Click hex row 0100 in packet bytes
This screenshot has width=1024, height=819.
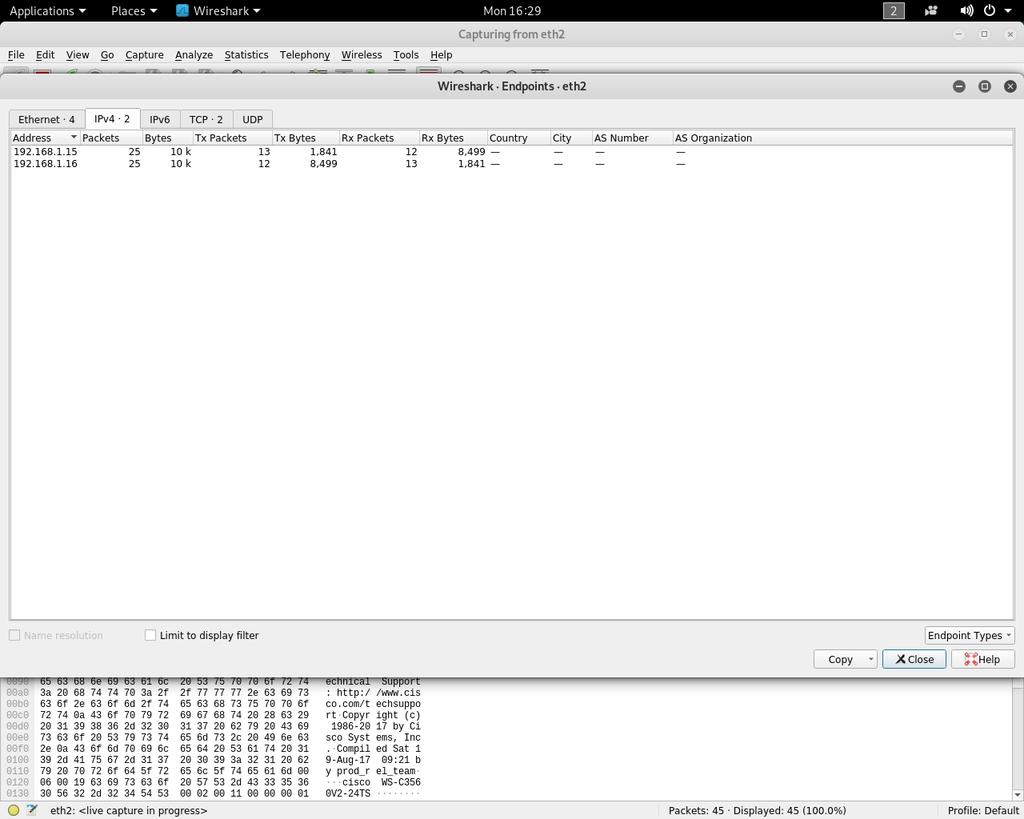214,760
